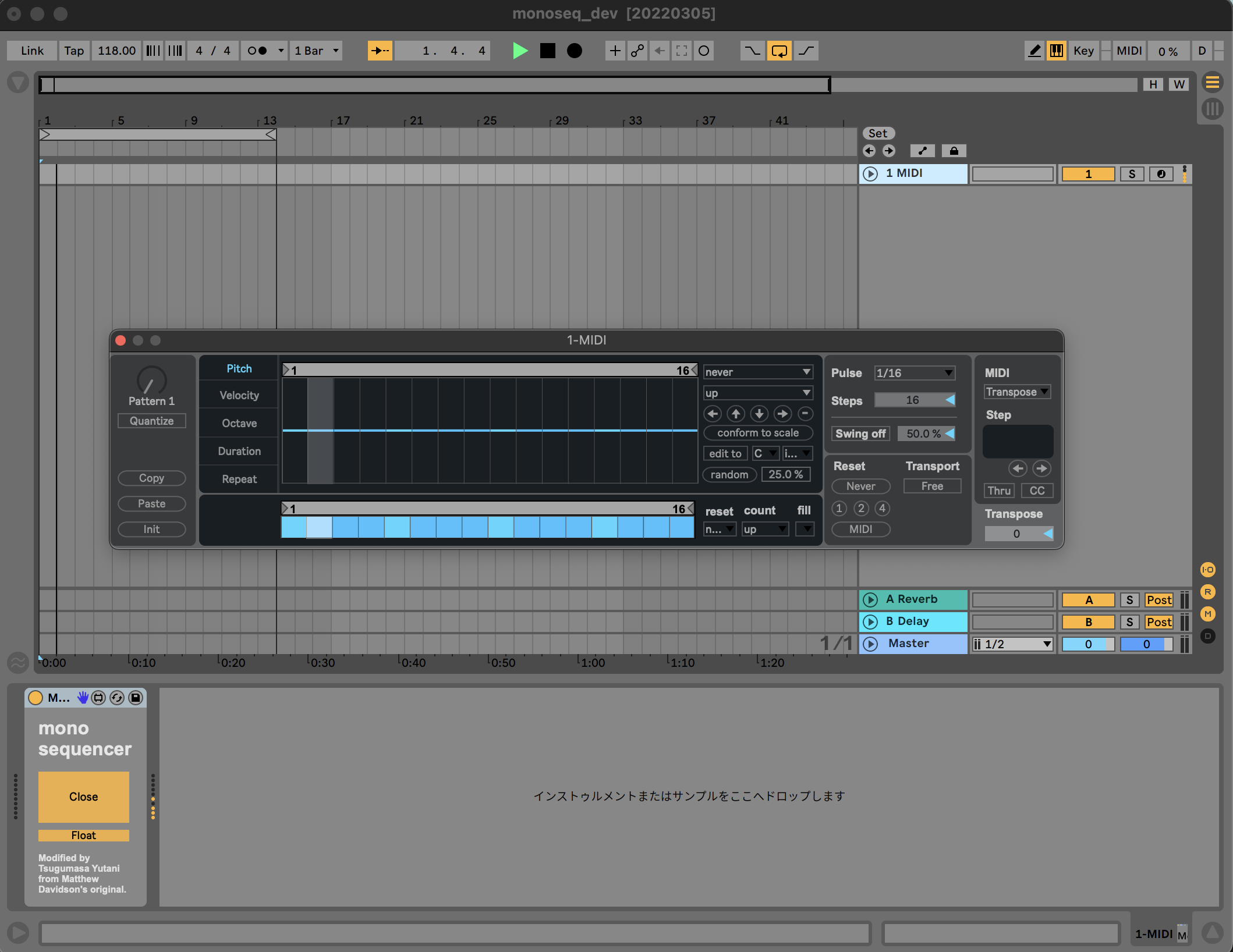The image size is (1233, 952).
Task: Adjust the Steps 16 slider
Action: pos(914,400)
